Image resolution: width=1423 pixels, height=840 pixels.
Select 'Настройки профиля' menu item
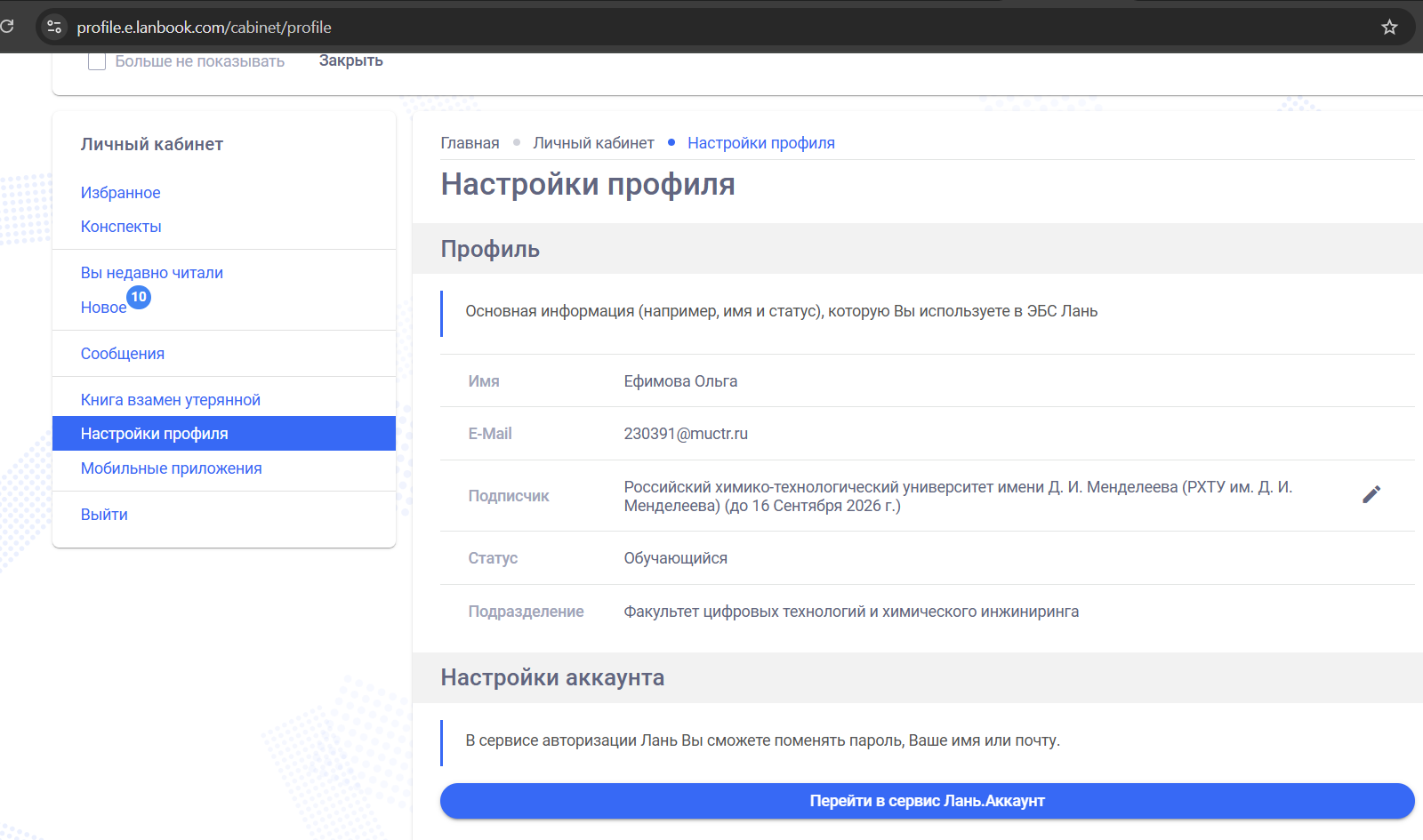154,434
